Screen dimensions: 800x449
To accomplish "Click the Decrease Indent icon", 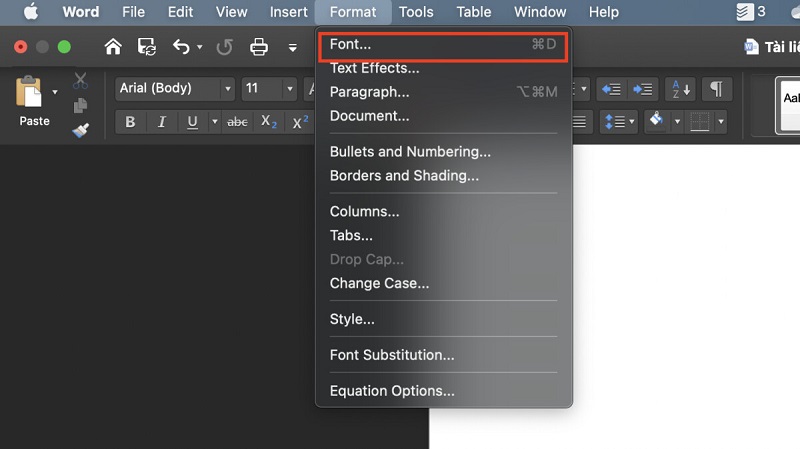I will click(610, 89).
